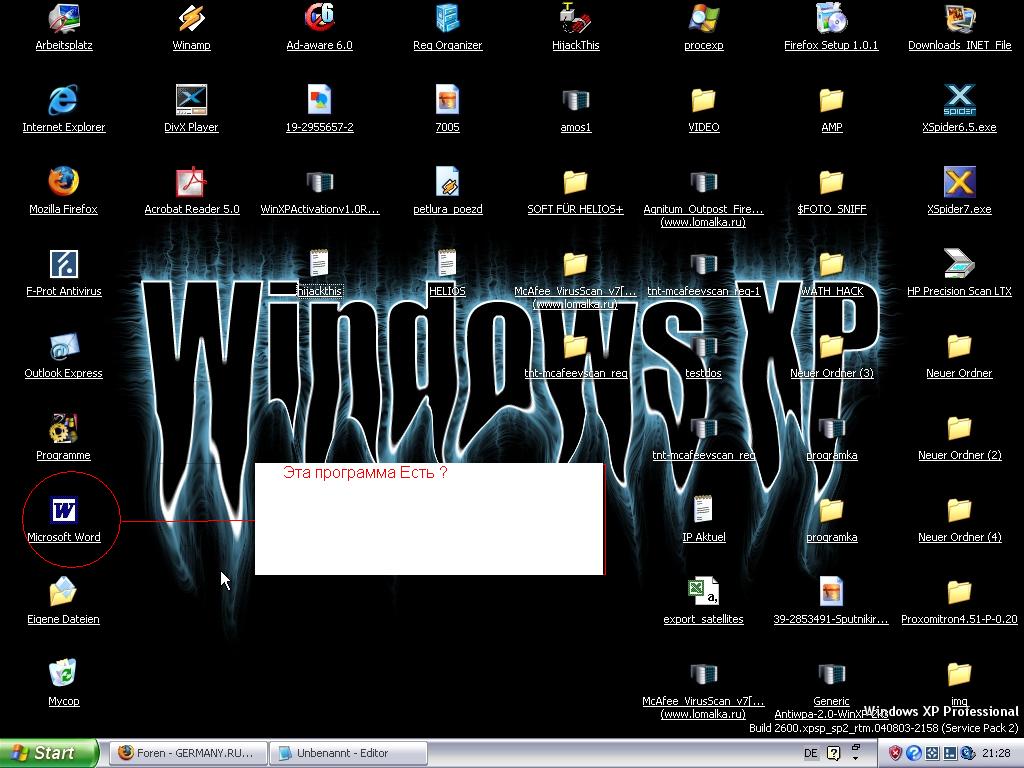Open the language bar help icon
Viewport: 1024px width, 768px height.
tap(833, 754)
